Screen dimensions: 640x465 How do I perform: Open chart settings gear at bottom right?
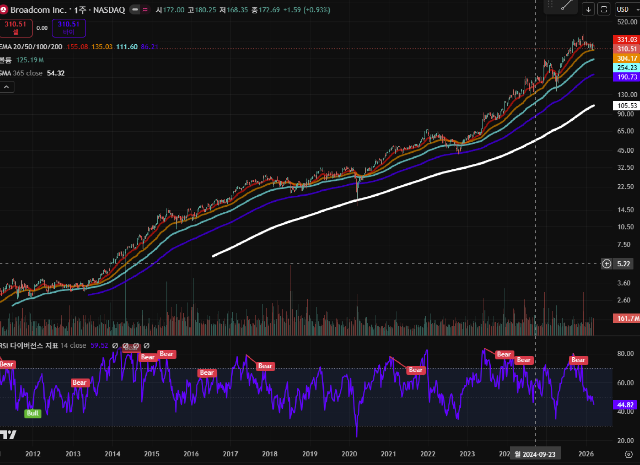click(x=629, y=454)
